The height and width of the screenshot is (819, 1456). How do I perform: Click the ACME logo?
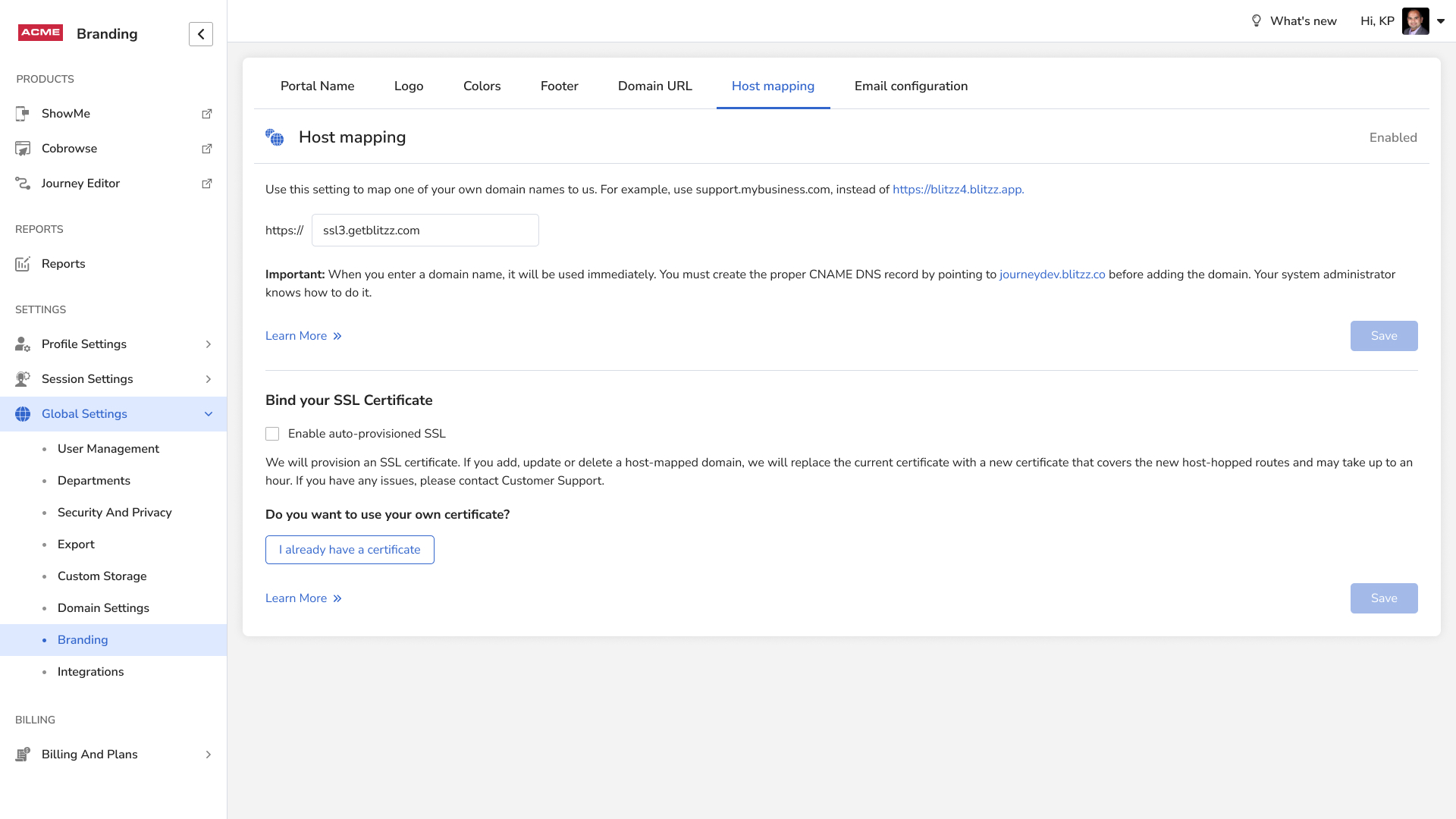click(x=40, y=33)
